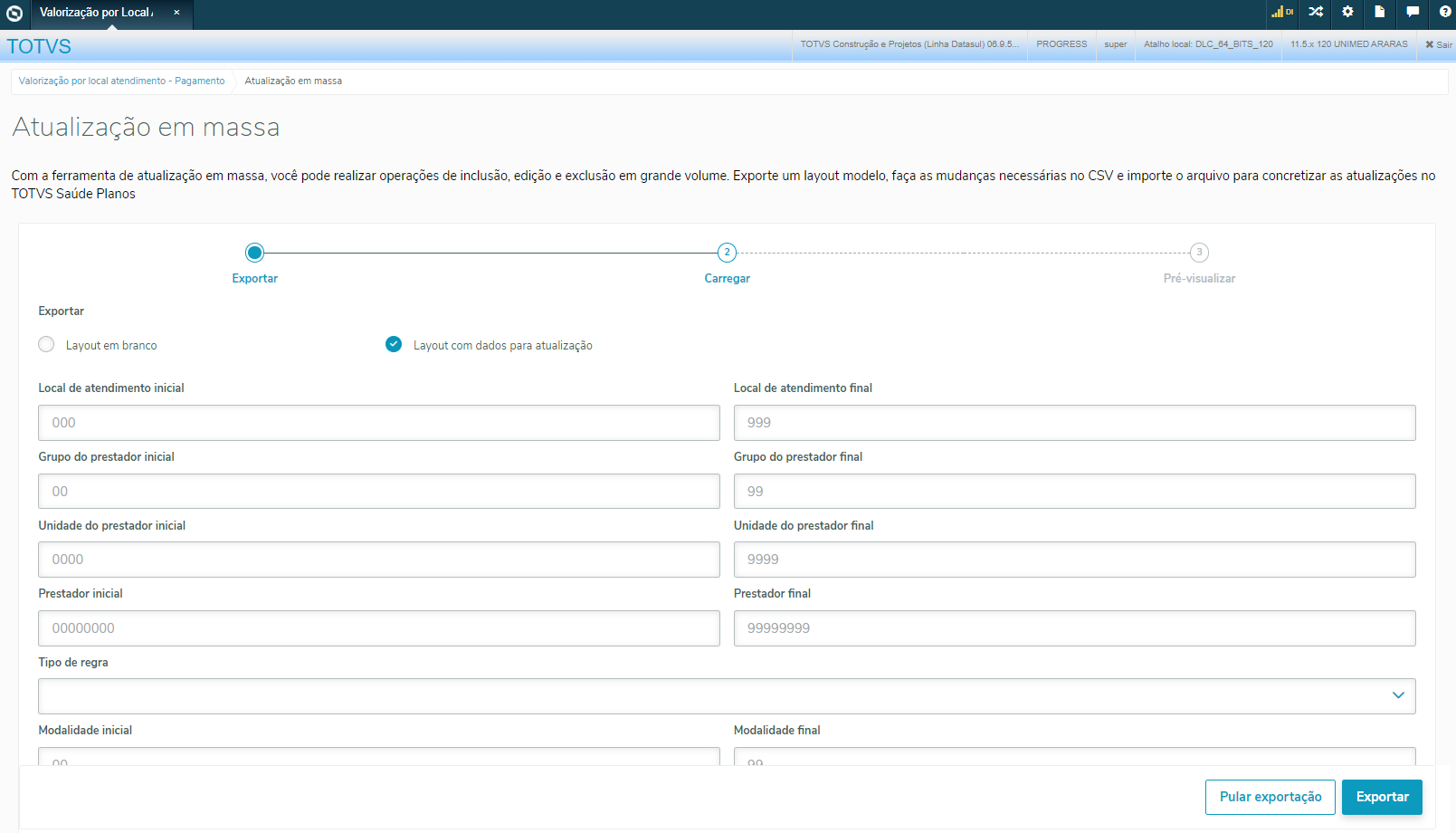Open the help question mark icon
Viewport: 1456px width, 833px height.
[1445, 12]
